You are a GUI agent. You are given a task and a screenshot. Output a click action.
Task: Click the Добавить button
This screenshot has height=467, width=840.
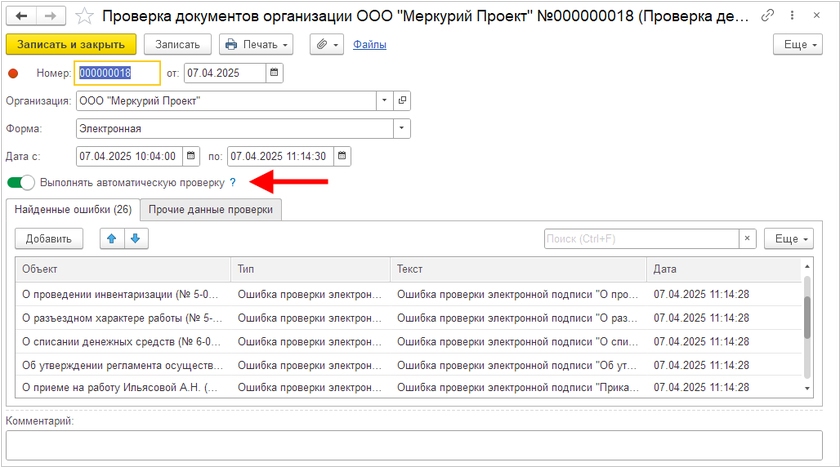tap(49, 239)
